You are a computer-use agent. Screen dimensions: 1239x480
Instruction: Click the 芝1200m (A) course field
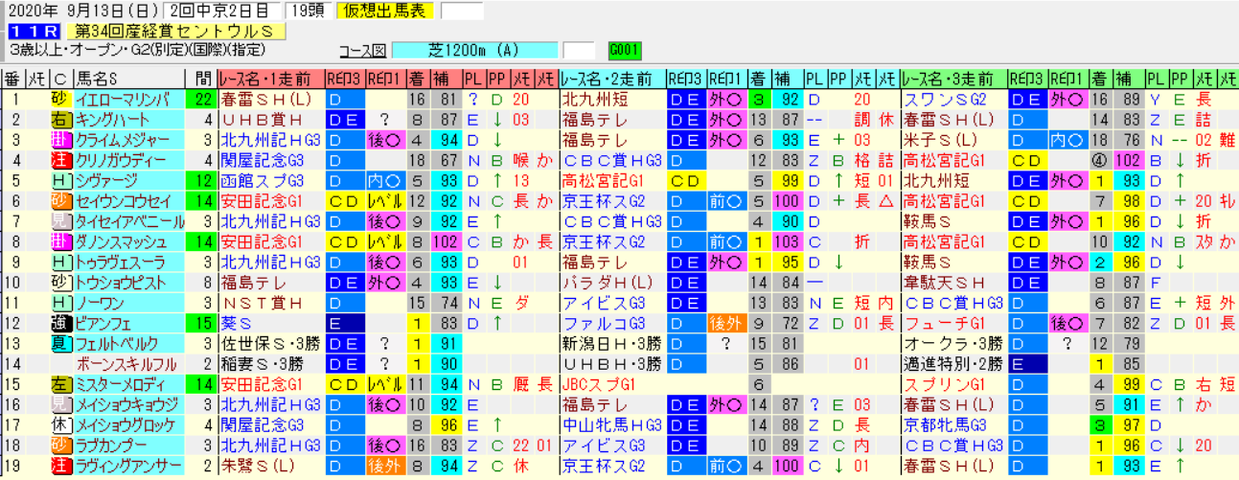click(475, 50)
